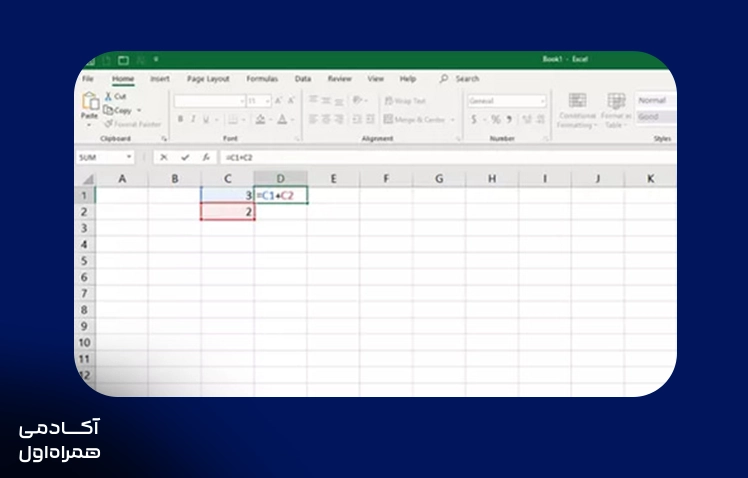Viewport: 748px width, 478px height.
Task: Open the Name Box dropdown
Action: (129, 157)
